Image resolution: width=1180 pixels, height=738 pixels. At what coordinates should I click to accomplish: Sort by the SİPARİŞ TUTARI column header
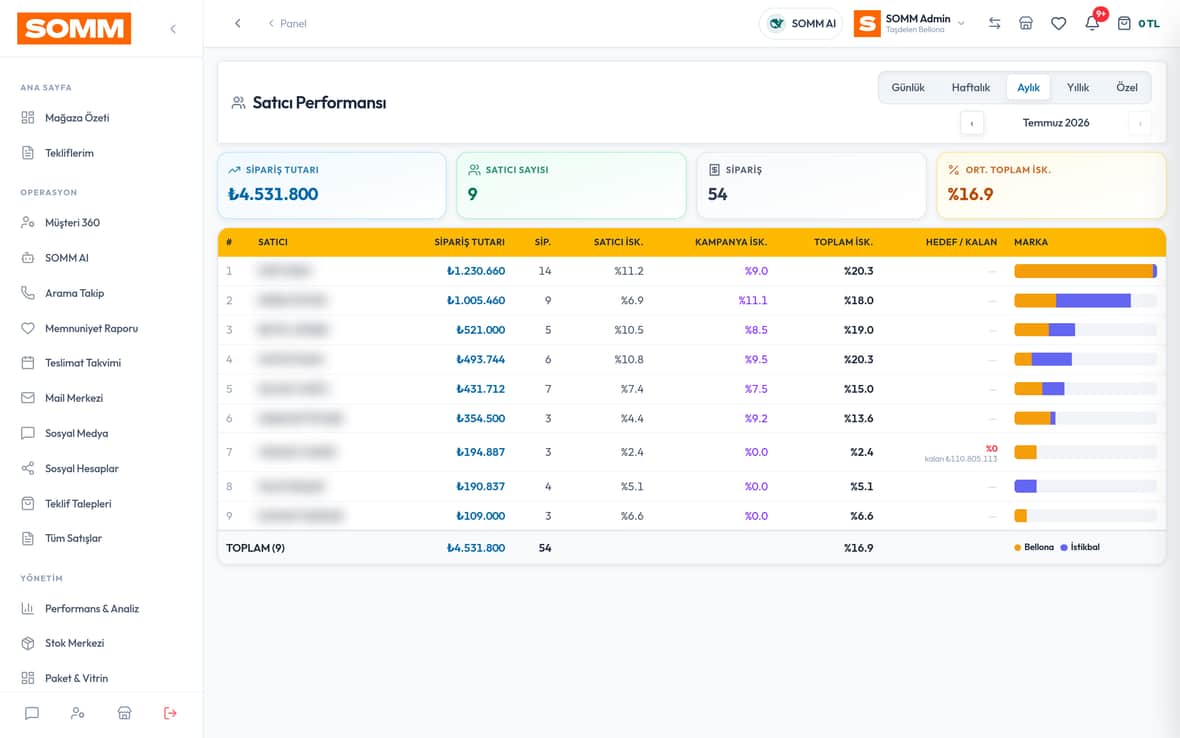pyautogui.click(x=469, y=242)
